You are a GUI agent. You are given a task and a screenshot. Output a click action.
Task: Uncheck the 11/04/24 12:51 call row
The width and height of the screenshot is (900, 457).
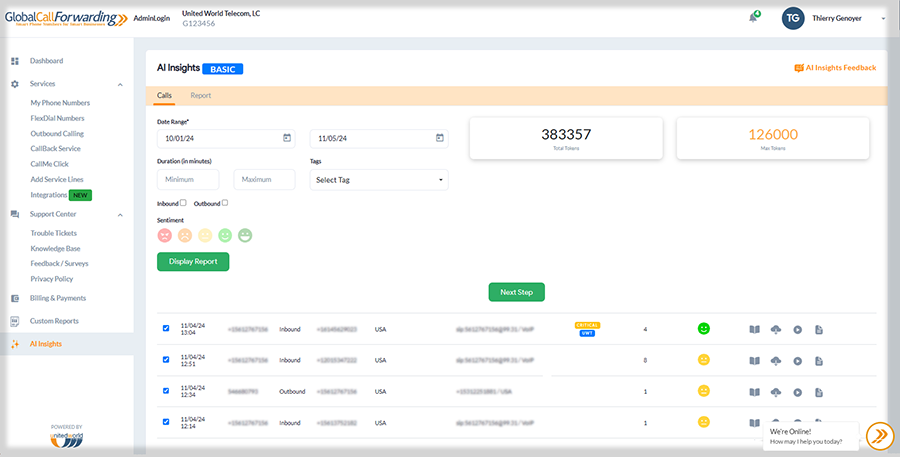click(166, 359)
